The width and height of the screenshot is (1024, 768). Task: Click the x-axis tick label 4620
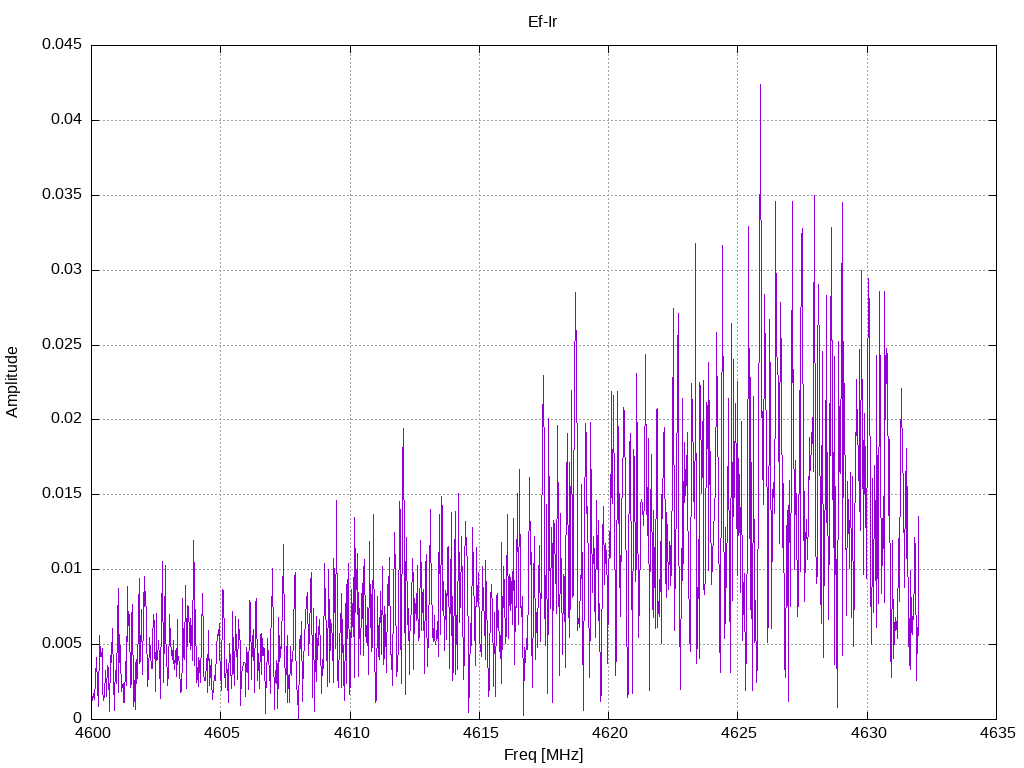(609, 733)
